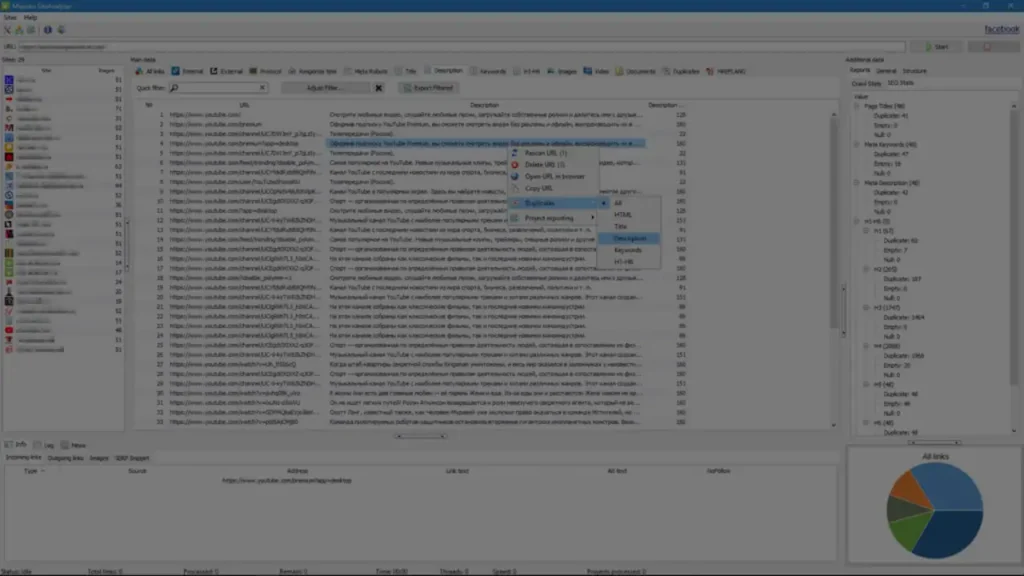This screenshot has height=576, width=1024.
Task: Clear the filter with the X icon
Action: tap(379, 88)
